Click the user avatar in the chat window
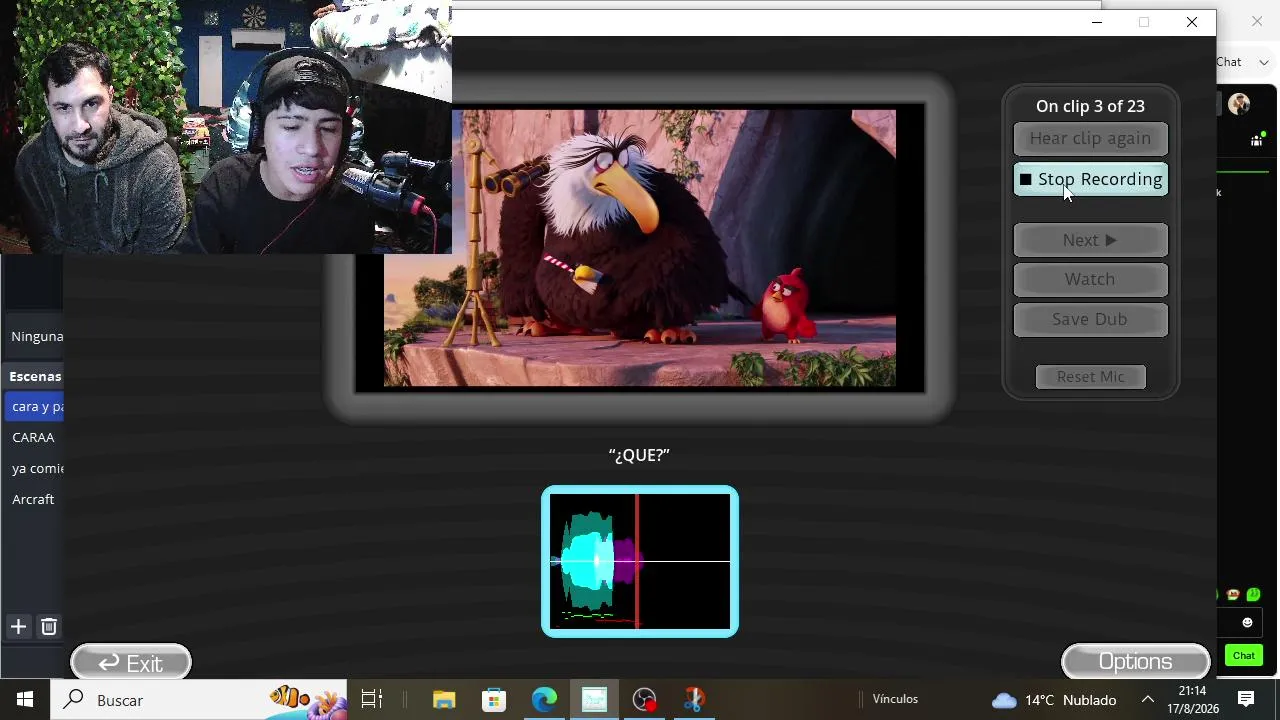The image size is (1280, 720). tap(1239, 103)
